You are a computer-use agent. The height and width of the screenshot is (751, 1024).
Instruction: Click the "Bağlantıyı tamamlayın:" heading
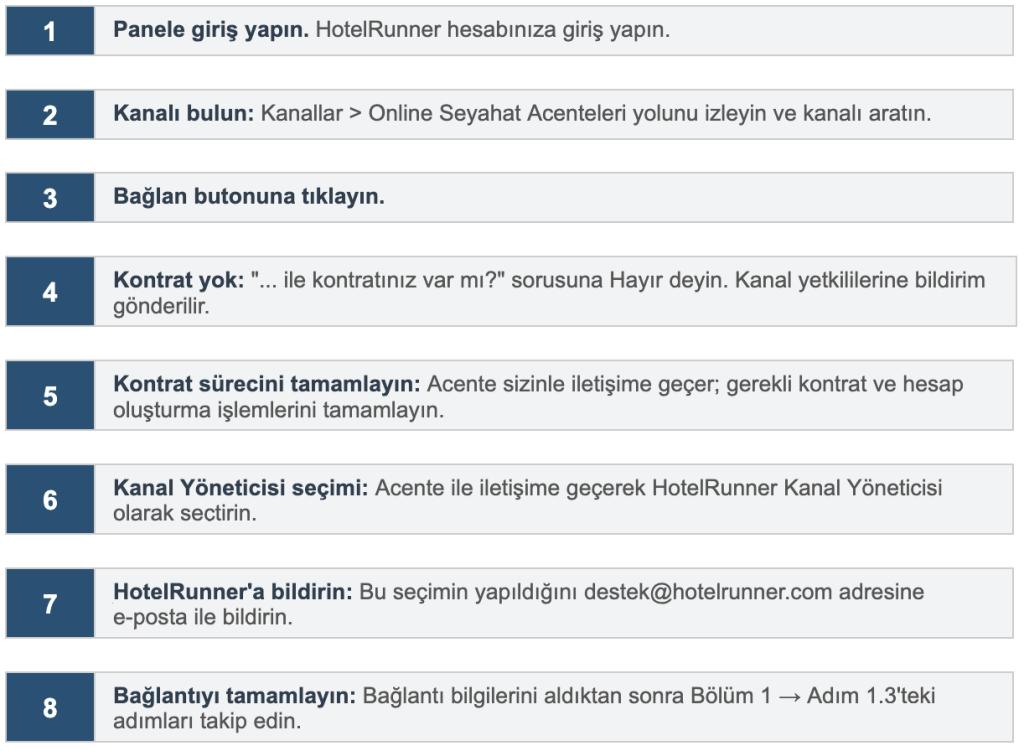(235, 696)
